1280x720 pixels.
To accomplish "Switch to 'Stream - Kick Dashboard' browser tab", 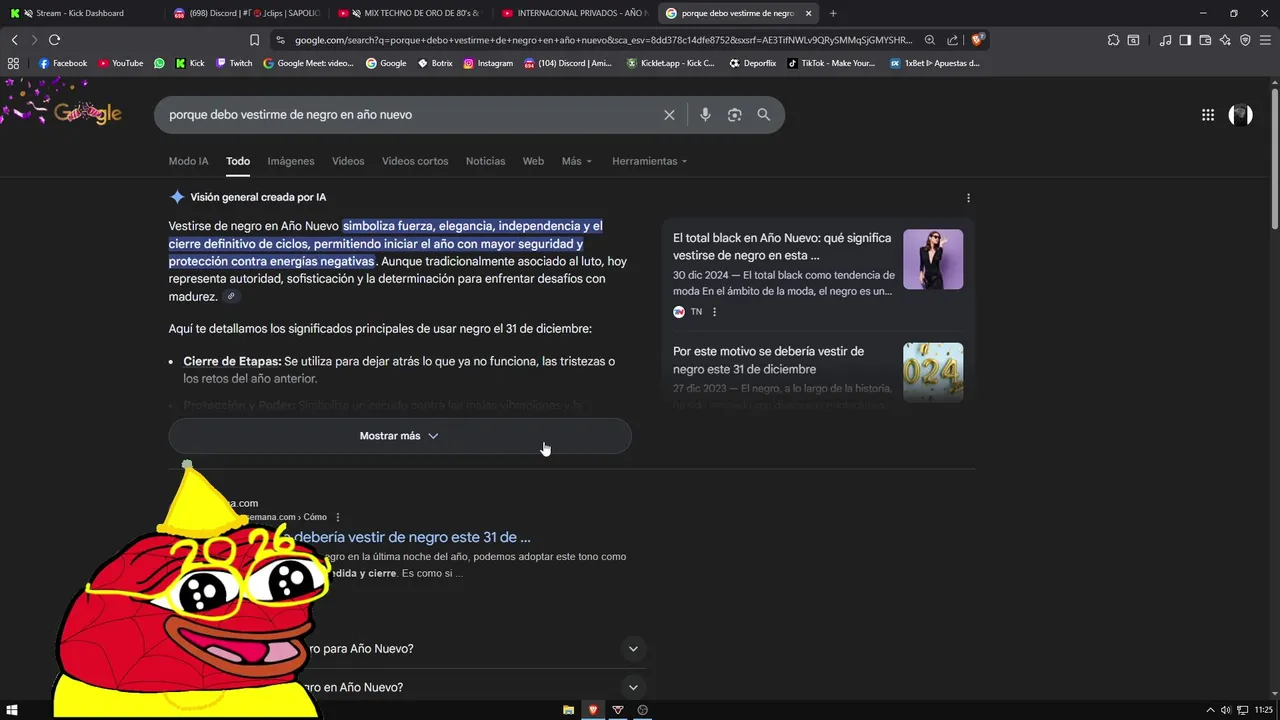I will click(80, 13).
